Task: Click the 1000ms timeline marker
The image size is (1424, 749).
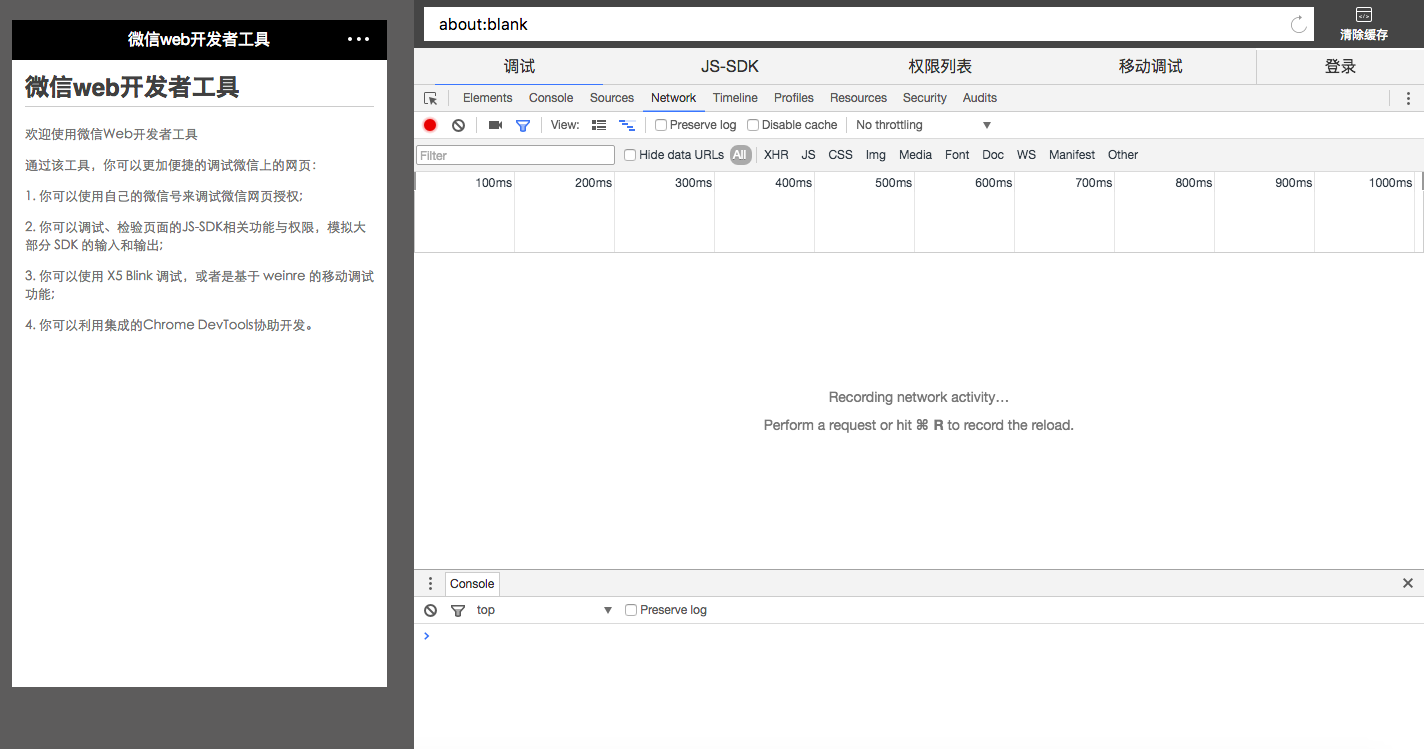Action: pyautogui.click(x=1390, y=183)
